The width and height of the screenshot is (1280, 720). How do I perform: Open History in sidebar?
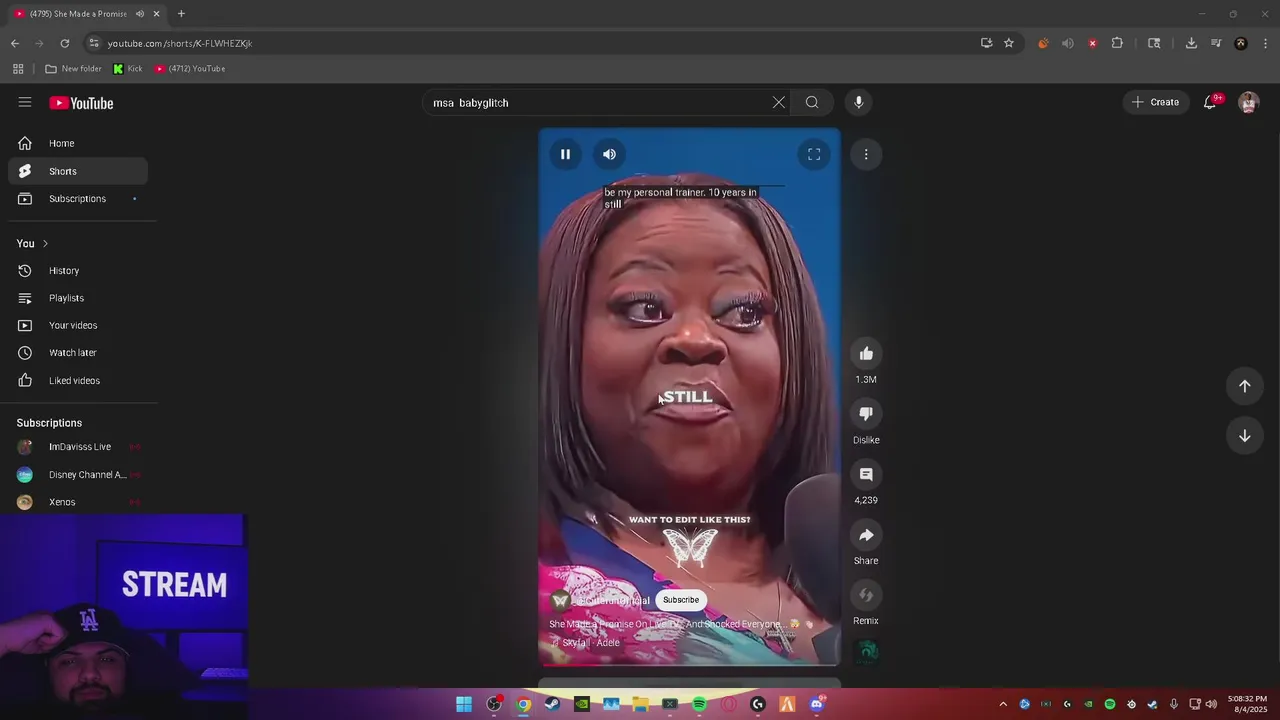[78, 270]
